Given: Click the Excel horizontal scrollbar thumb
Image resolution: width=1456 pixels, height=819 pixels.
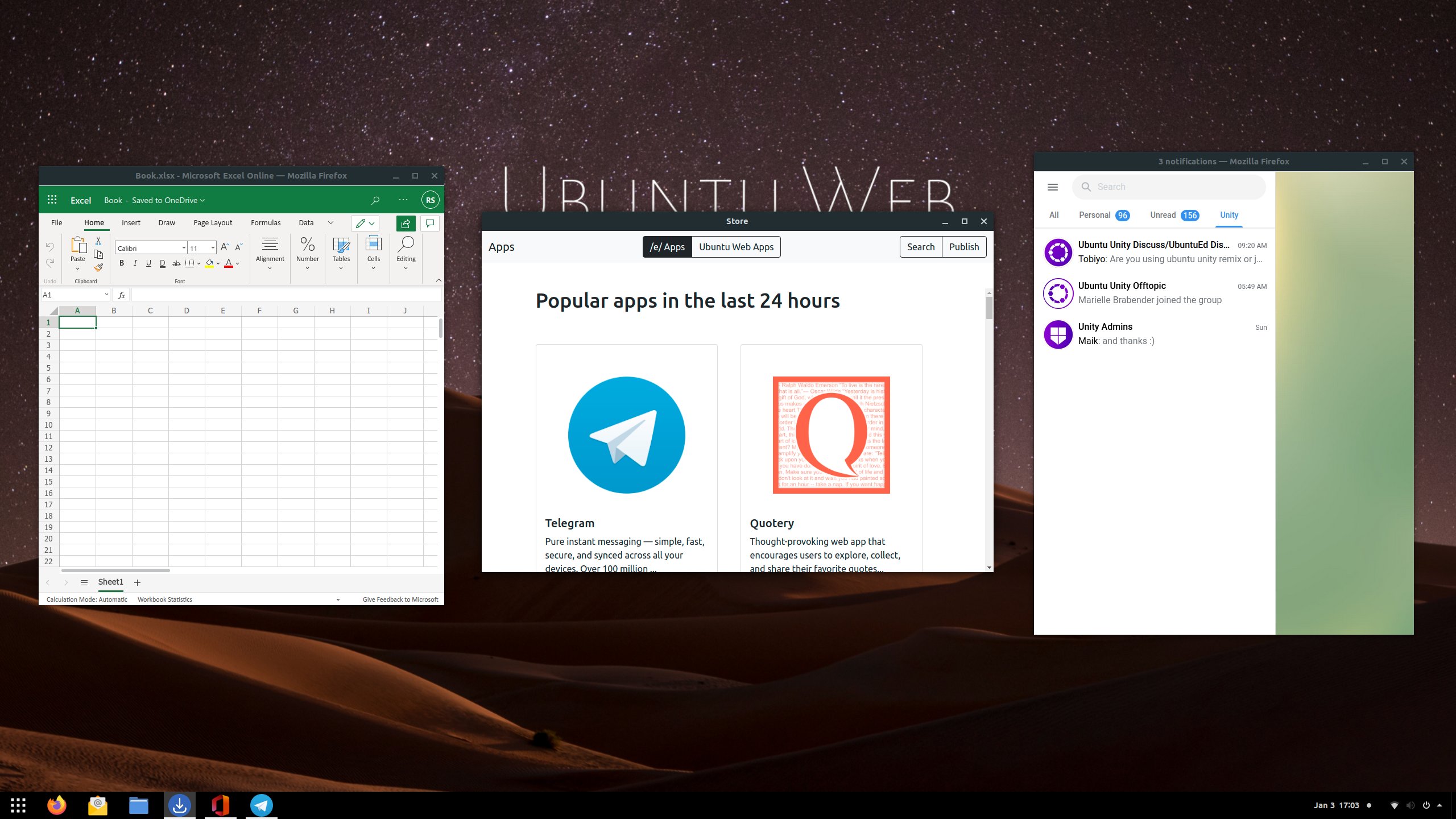Looking at the screenshot, I should click(115, 570).
